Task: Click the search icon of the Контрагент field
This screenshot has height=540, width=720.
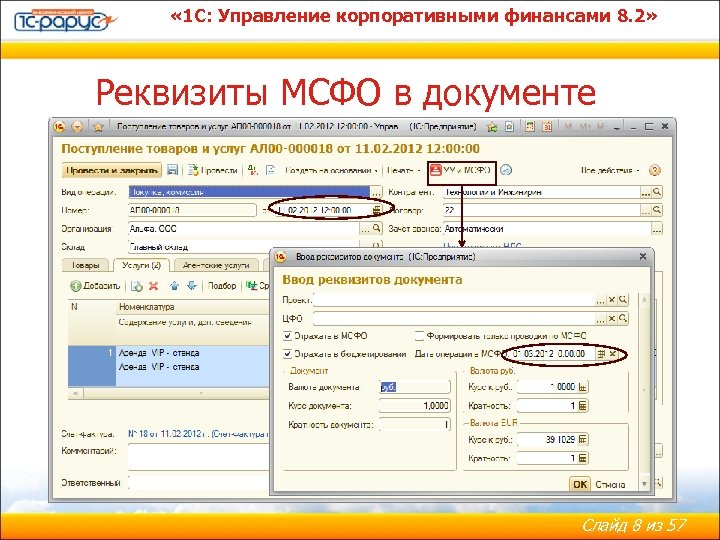Action: (x=657, y=192)
